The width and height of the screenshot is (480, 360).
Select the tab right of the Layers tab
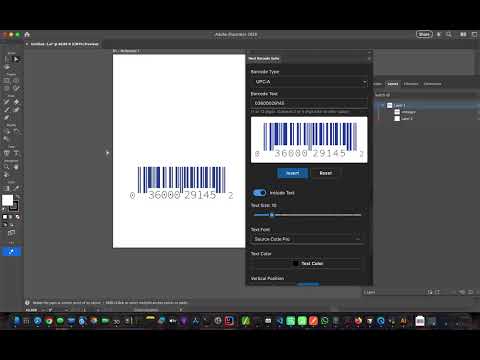click(411, 84)
